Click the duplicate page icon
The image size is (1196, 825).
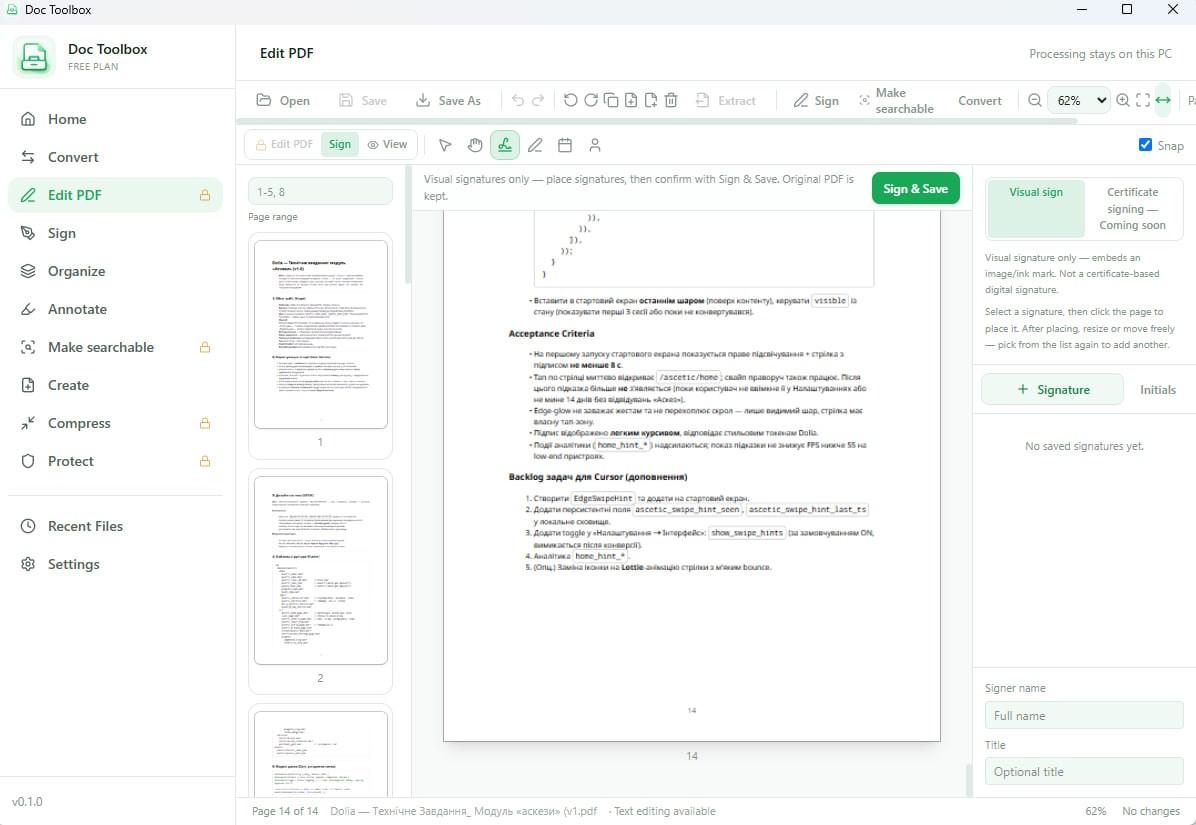(610, 100)
